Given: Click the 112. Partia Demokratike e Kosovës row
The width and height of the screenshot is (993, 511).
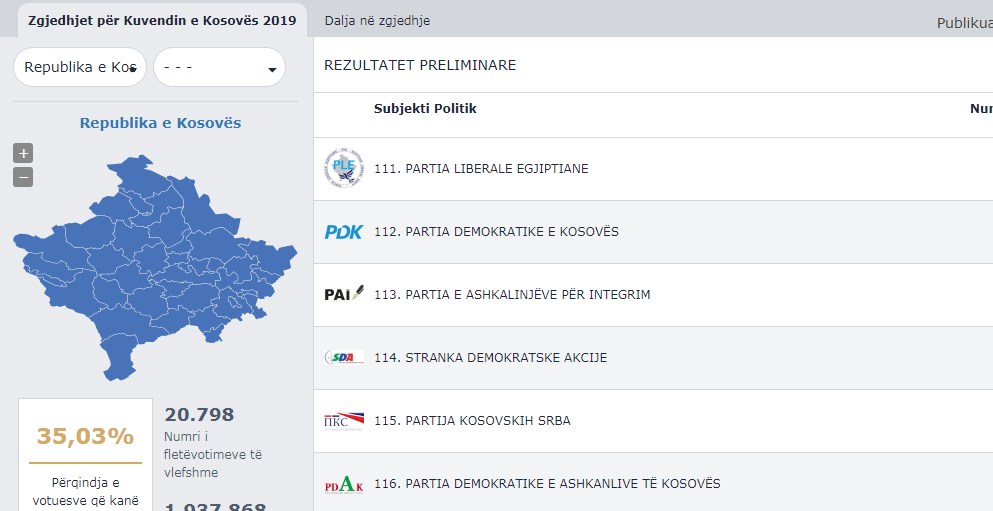Looking at the screenshot, I should (653, 232).
